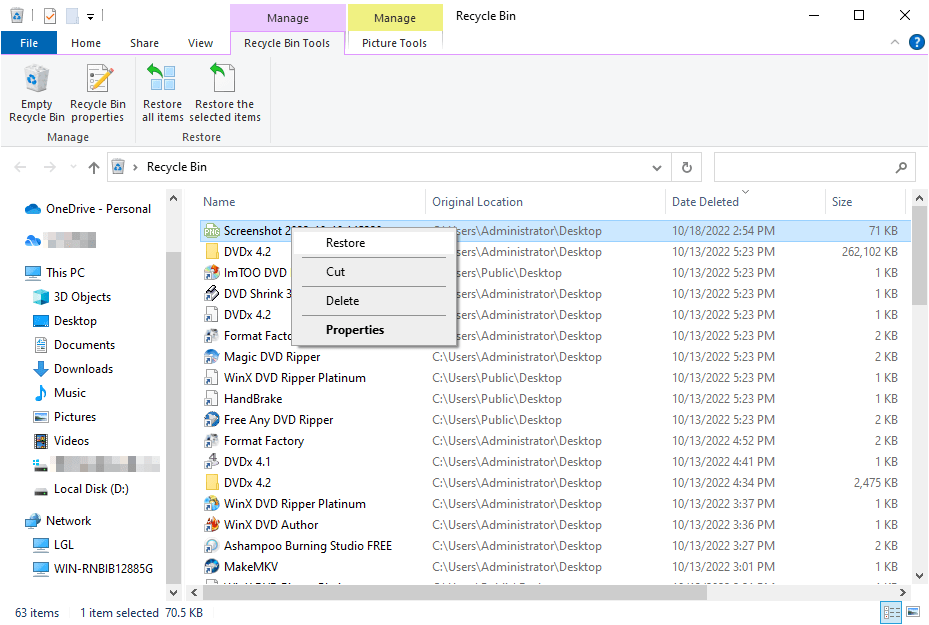Click the Forward navigation arrow
Viewport: 929px width, 625px height.
50,168
